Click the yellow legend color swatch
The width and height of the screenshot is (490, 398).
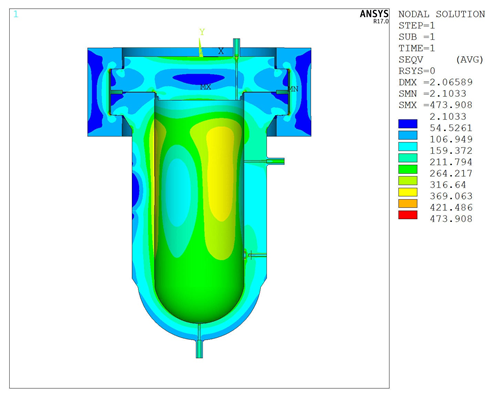pos(407,192)
